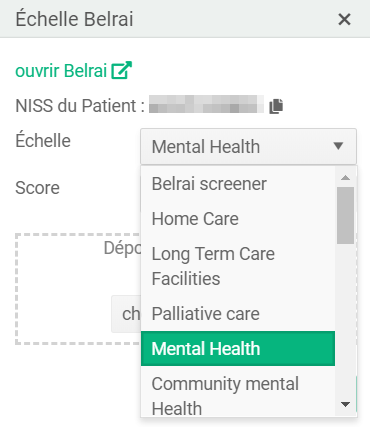Screen dimensions: 370x427
Task: Collapse the list with the dropdown triangle arrow
Action: [338, 146]
